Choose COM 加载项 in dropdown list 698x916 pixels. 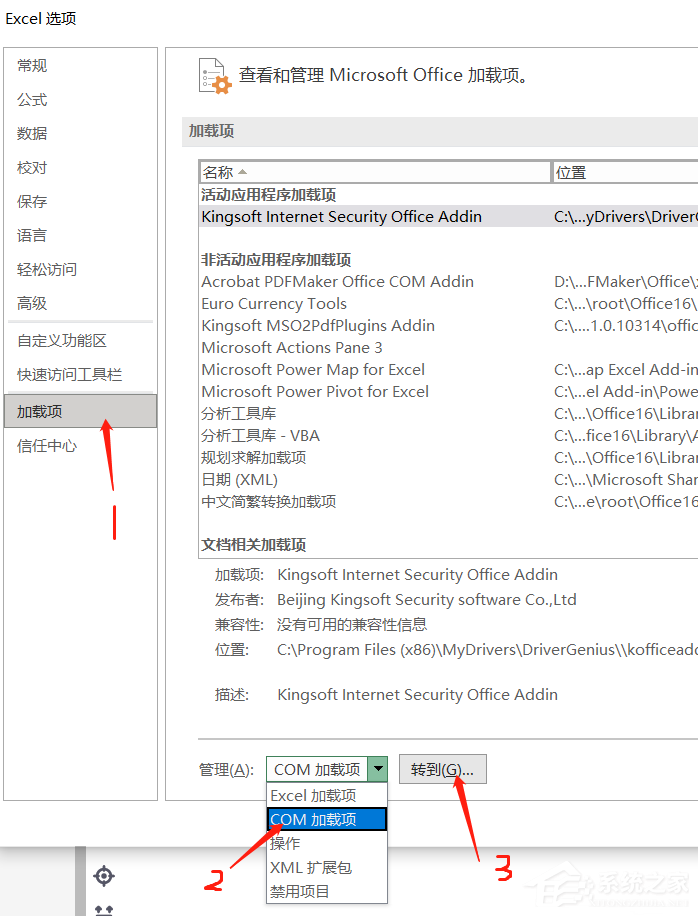coord(327,819)
